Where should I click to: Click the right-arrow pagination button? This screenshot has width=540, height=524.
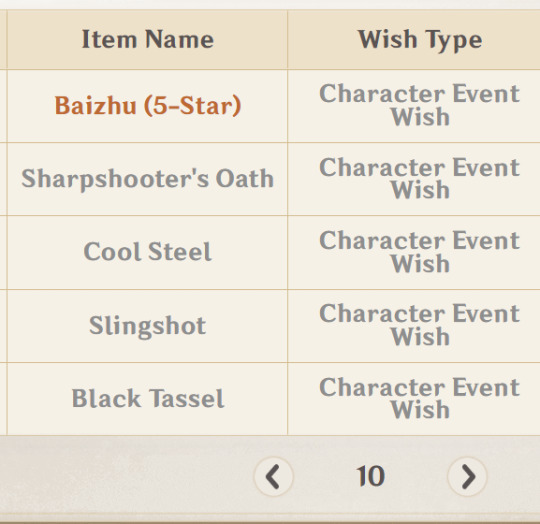[467, 476]
